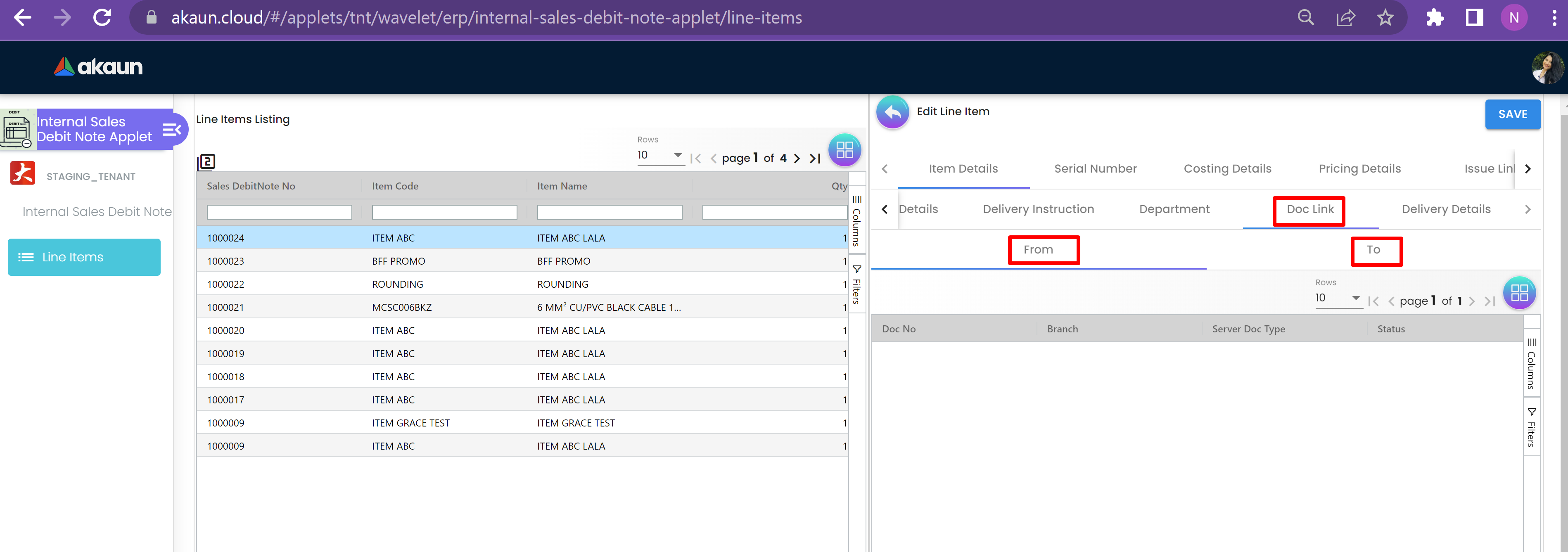1568x552 pixels.
Task: Open the browser extensions puzzle icon
Action: [x=1434, y=18]
